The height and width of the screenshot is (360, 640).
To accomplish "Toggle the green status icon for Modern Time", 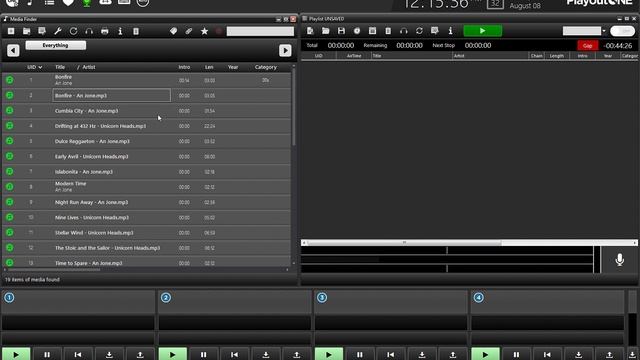I will coord(10,187).
